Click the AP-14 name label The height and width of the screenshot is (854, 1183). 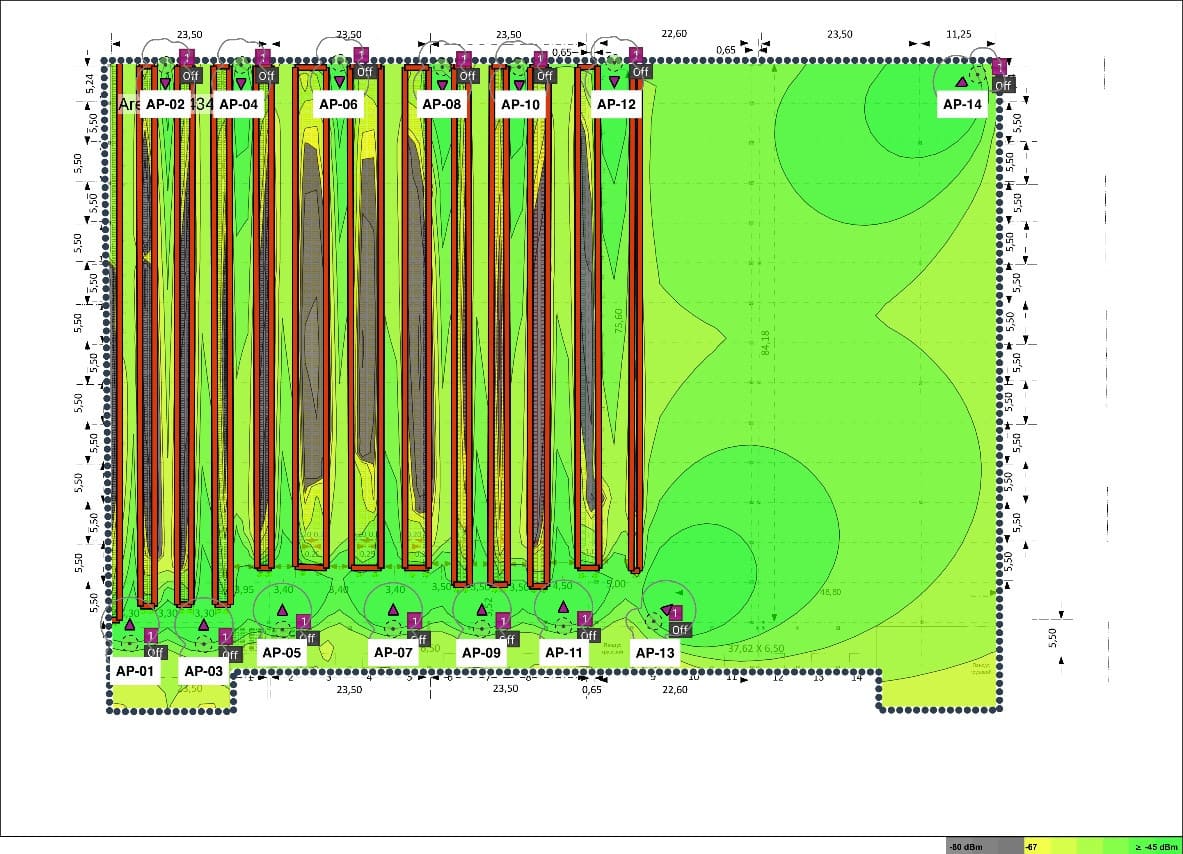[963, 104]
